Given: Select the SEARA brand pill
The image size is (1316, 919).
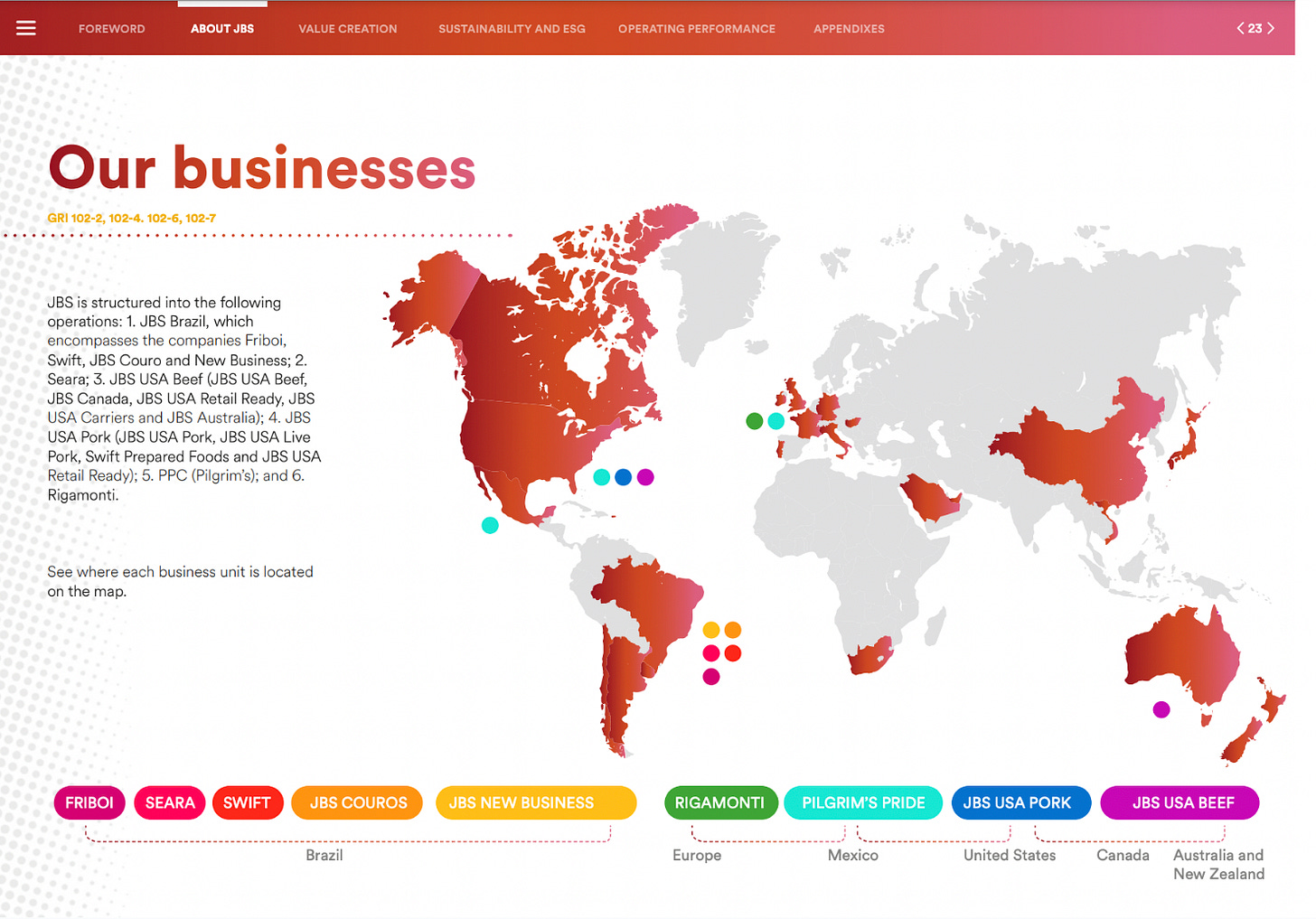Looking at the screenshot, I should (x=170, y=802).
